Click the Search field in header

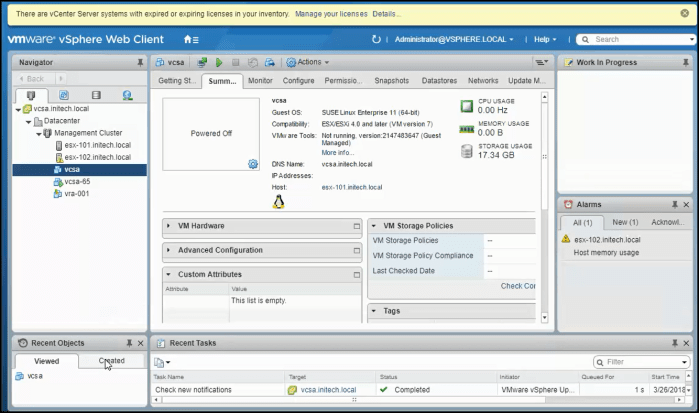(x=637, y=39)
